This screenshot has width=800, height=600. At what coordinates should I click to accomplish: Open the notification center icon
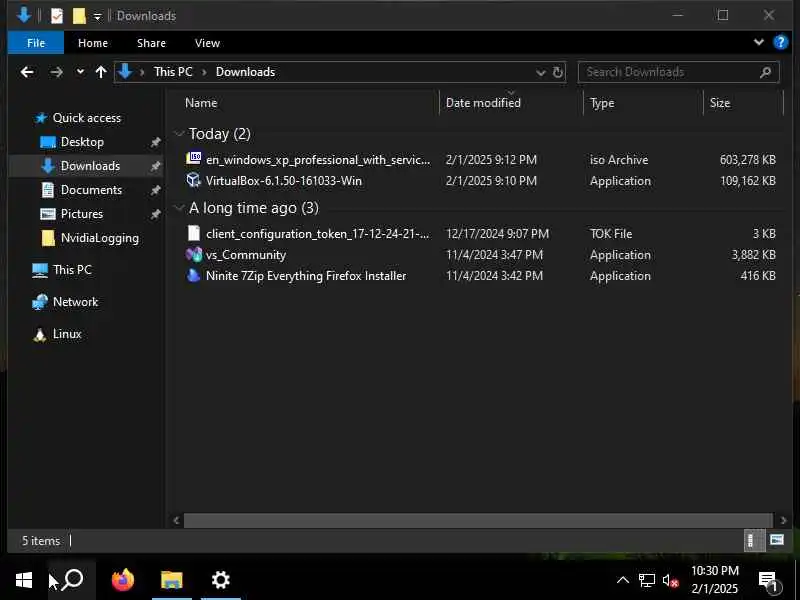768,581
